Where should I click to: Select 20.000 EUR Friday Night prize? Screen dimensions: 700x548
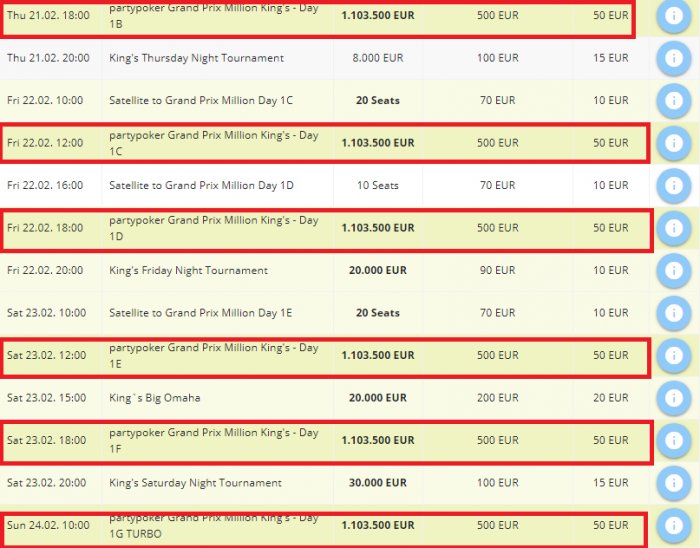[378, 270]
